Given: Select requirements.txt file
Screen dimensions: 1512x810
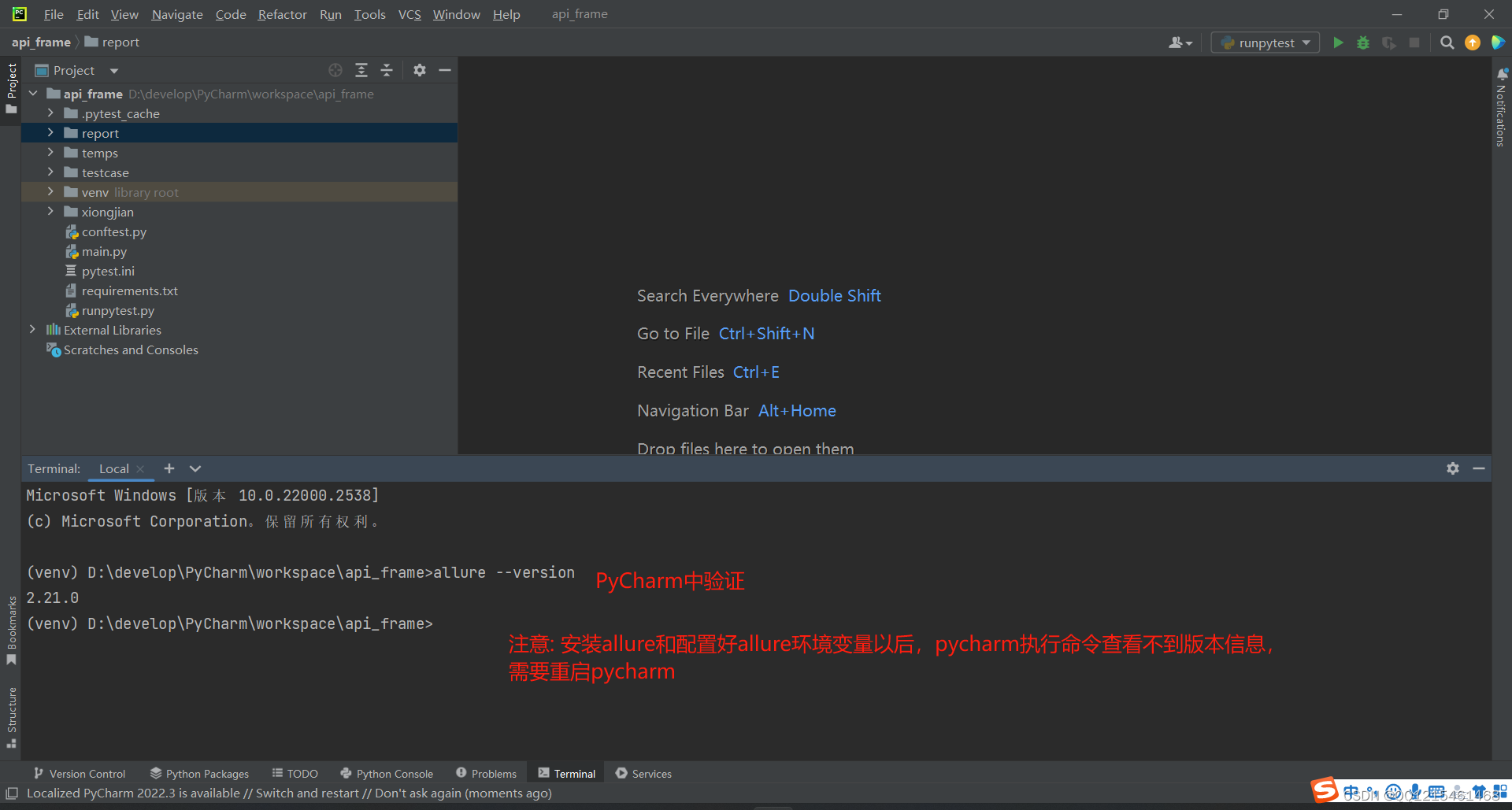Looking at the screenshot, I should coord(130,290).
